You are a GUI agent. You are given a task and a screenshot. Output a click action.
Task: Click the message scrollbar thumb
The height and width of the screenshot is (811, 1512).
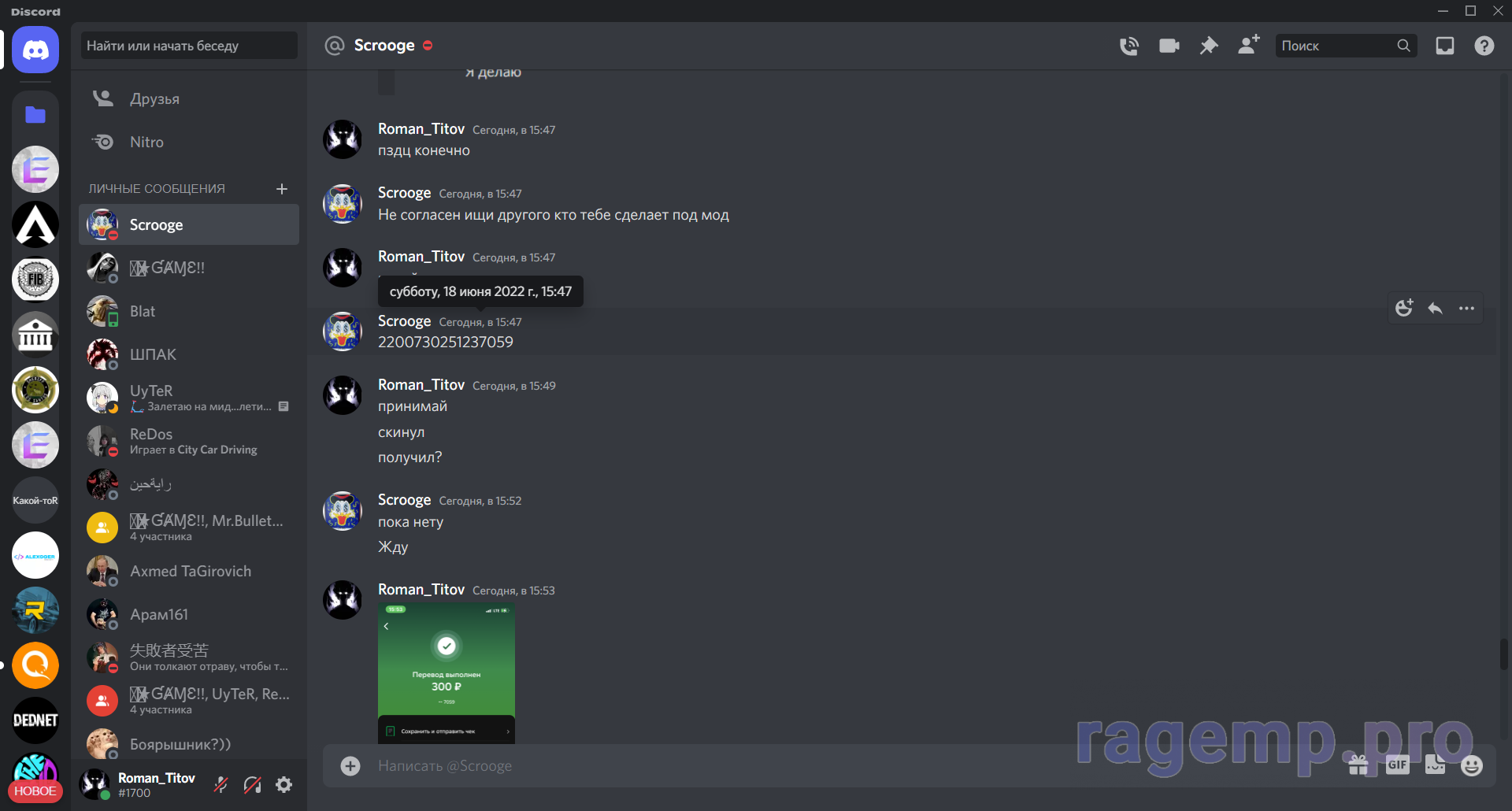[1503, 654]
